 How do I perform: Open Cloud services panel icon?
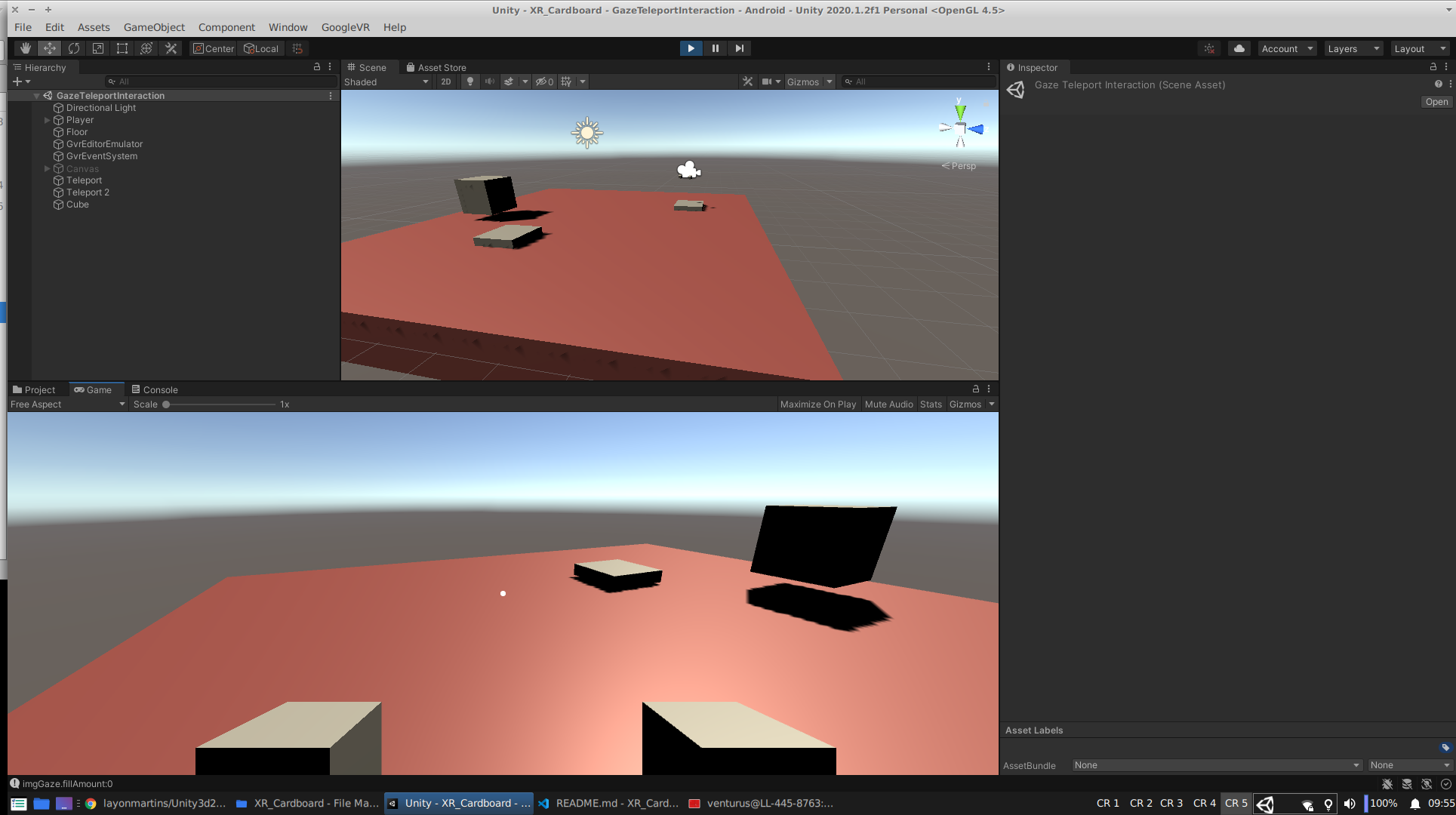[x=1239, y=48]
